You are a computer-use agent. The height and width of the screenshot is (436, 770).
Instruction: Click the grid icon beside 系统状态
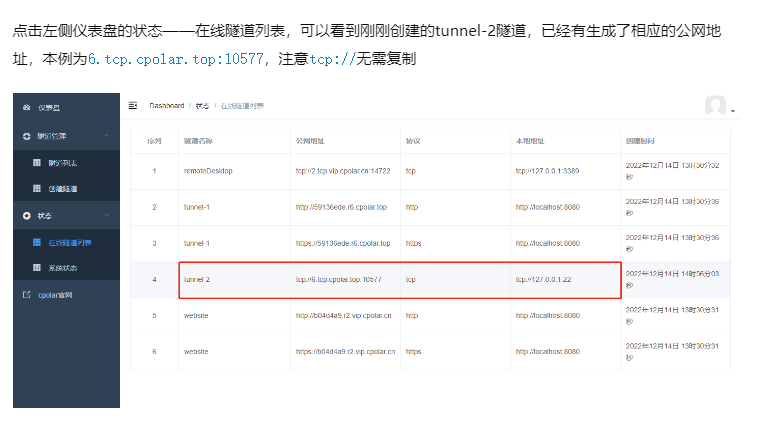[x=37, y=268]
